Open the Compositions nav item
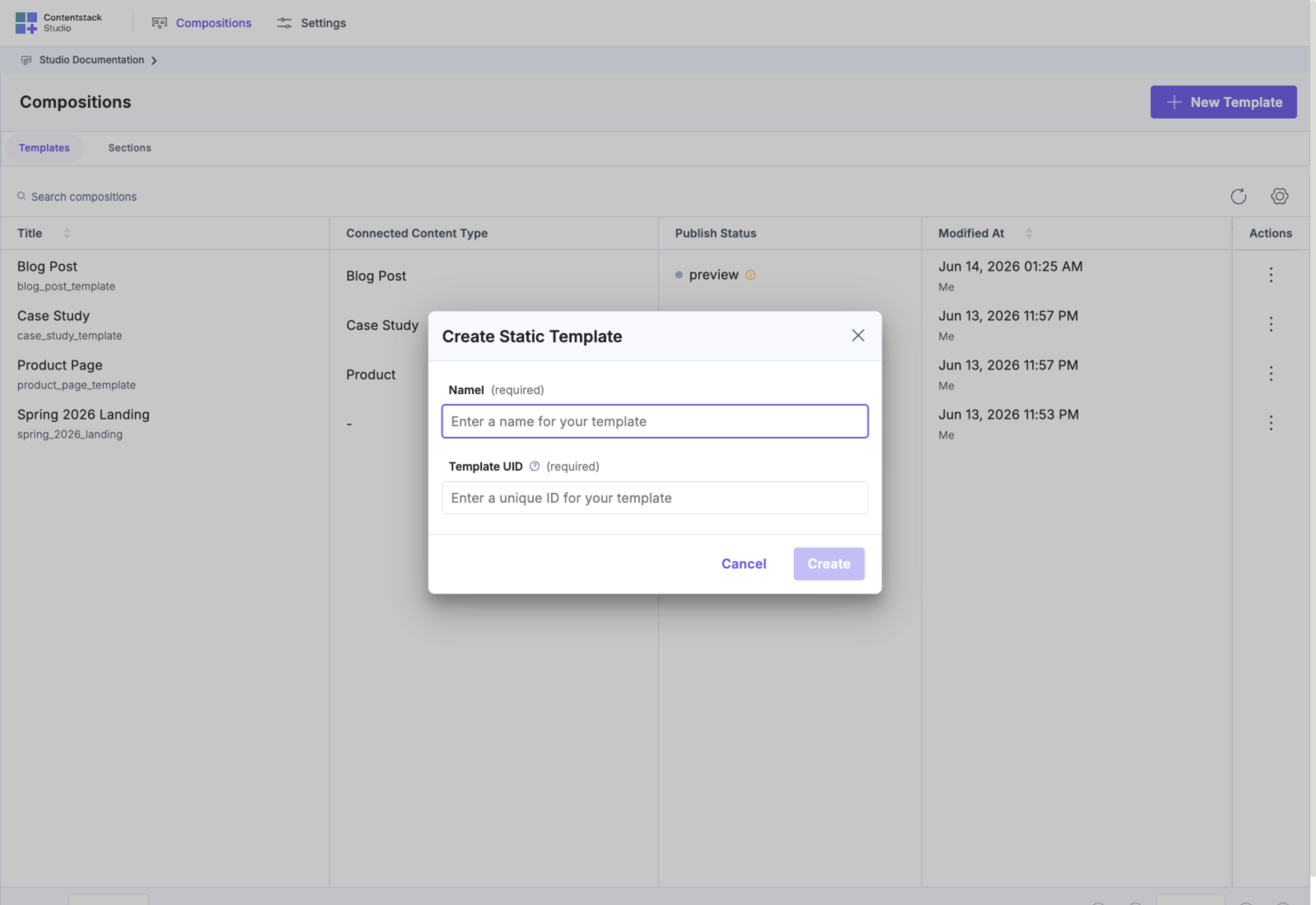The width and height of the screenshot is (1316, 905). point(201,23)
